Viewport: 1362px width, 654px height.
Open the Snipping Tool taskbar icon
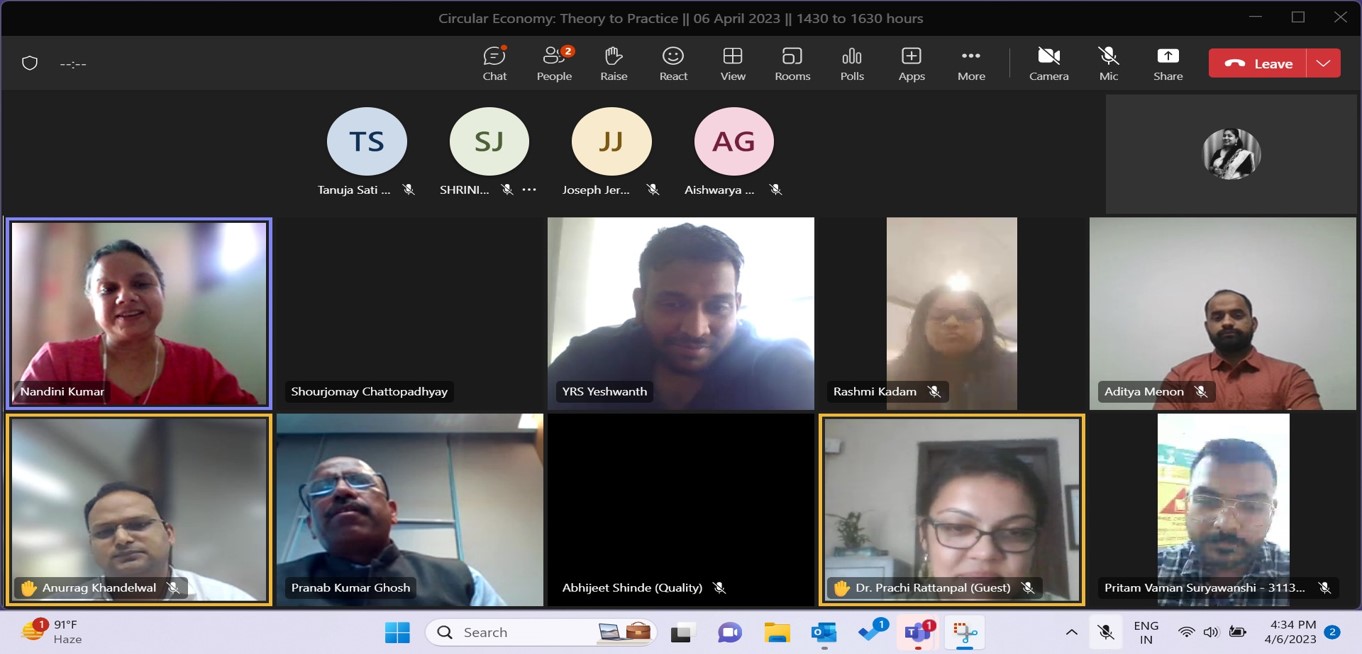click(965, 632)
